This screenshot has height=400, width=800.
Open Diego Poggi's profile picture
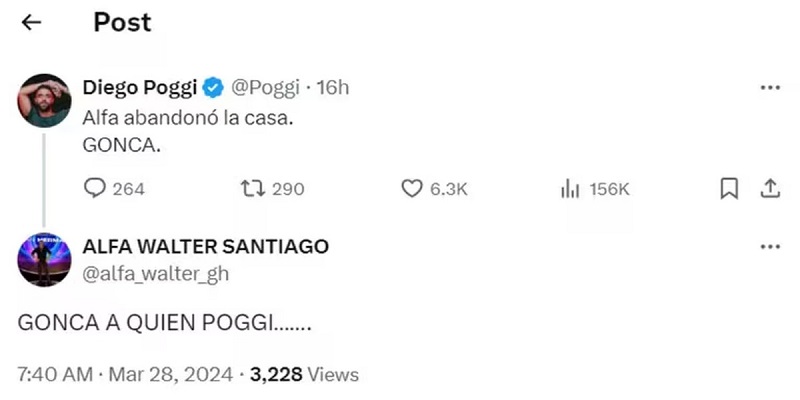tap(43, 99)
